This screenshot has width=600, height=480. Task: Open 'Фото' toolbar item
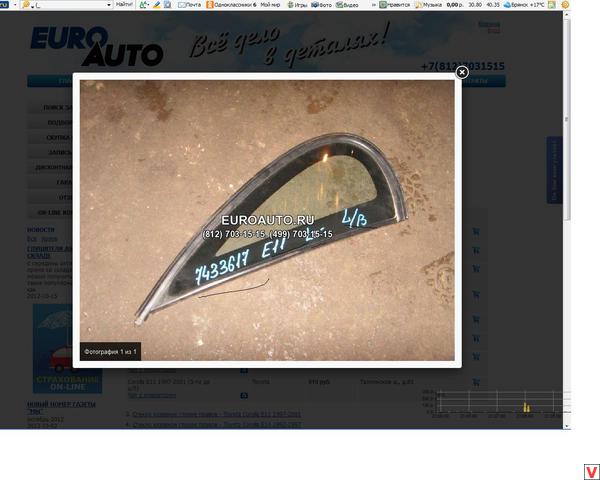coord(321,5)
